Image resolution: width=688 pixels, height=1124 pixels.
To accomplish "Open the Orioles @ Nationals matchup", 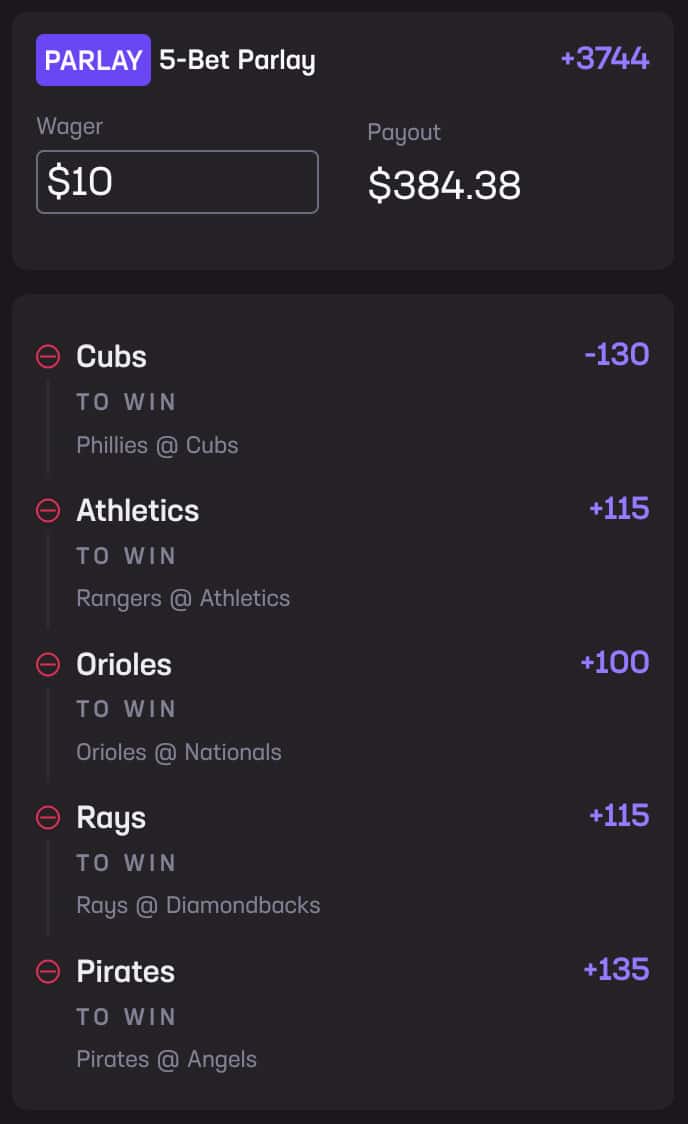I will tap(179, 751).
